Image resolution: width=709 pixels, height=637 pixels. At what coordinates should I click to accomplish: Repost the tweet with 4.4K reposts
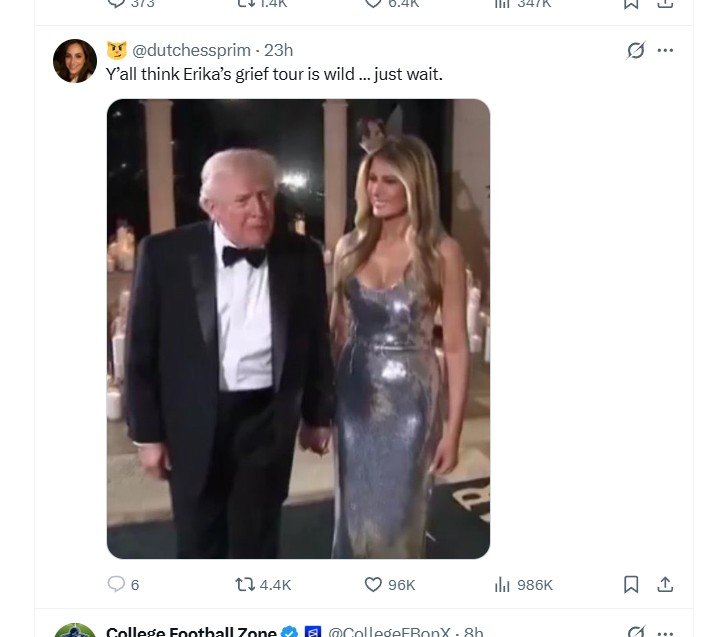pyautogui.click(x=245, y=584)
